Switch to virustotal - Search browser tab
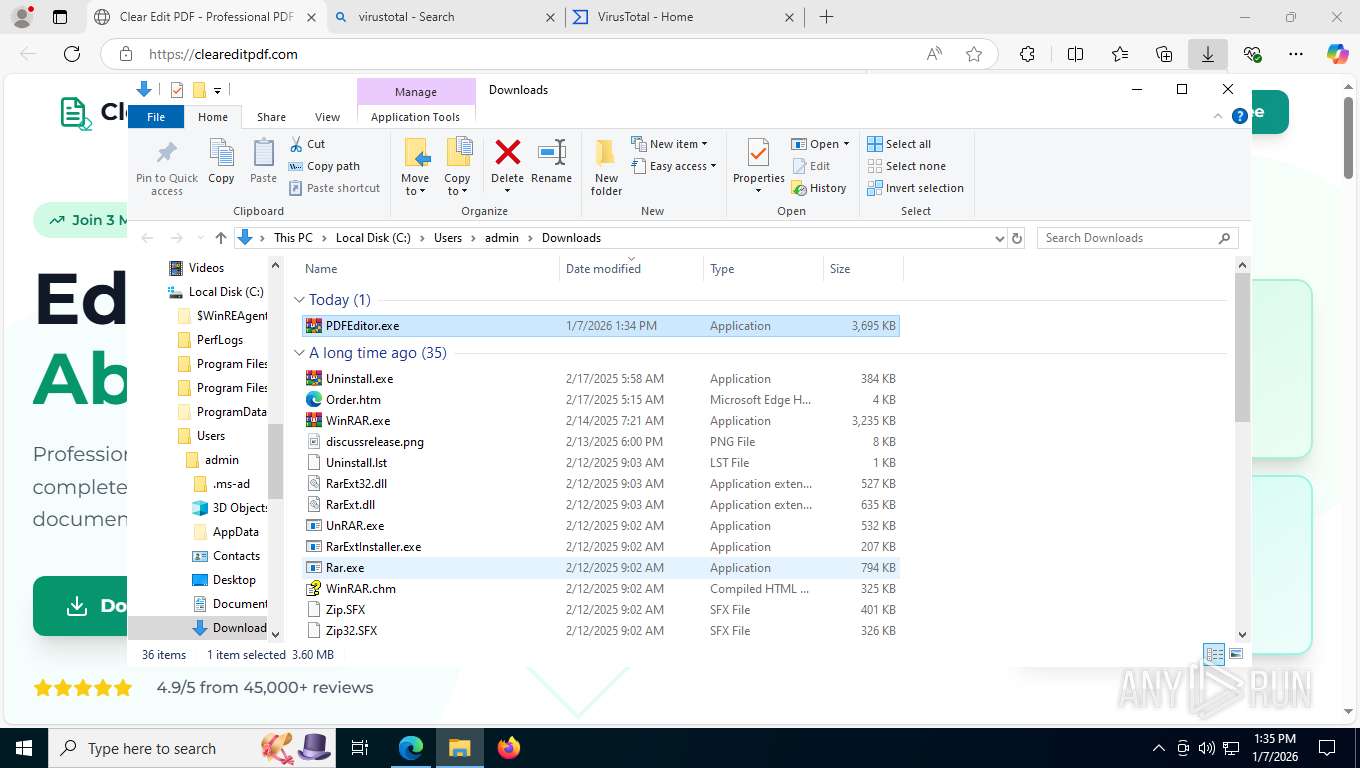This screenshot has height=768, width=1360. point(446,17)
